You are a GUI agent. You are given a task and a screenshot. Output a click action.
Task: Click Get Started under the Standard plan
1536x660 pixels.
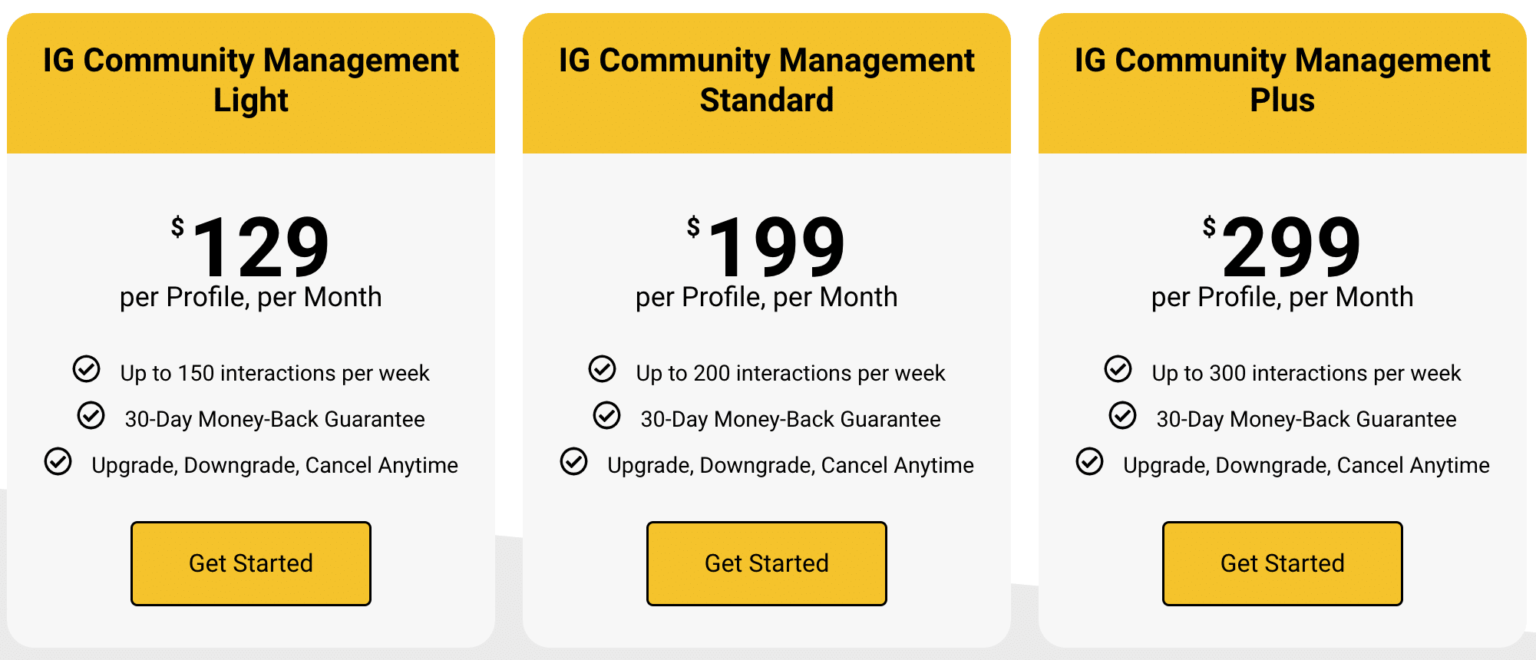coord(766,563)
